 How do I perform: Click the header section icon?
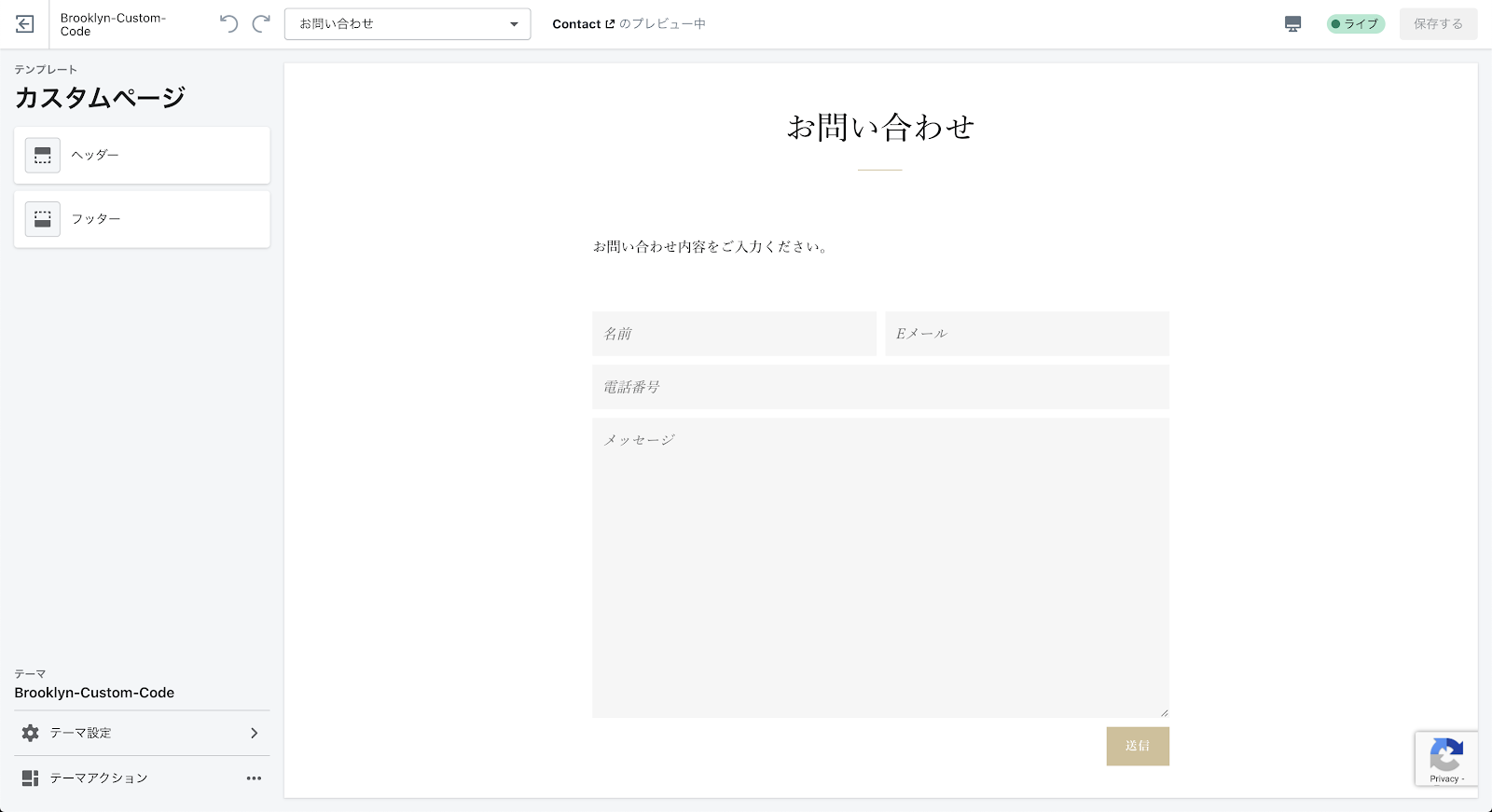(43, 156)
